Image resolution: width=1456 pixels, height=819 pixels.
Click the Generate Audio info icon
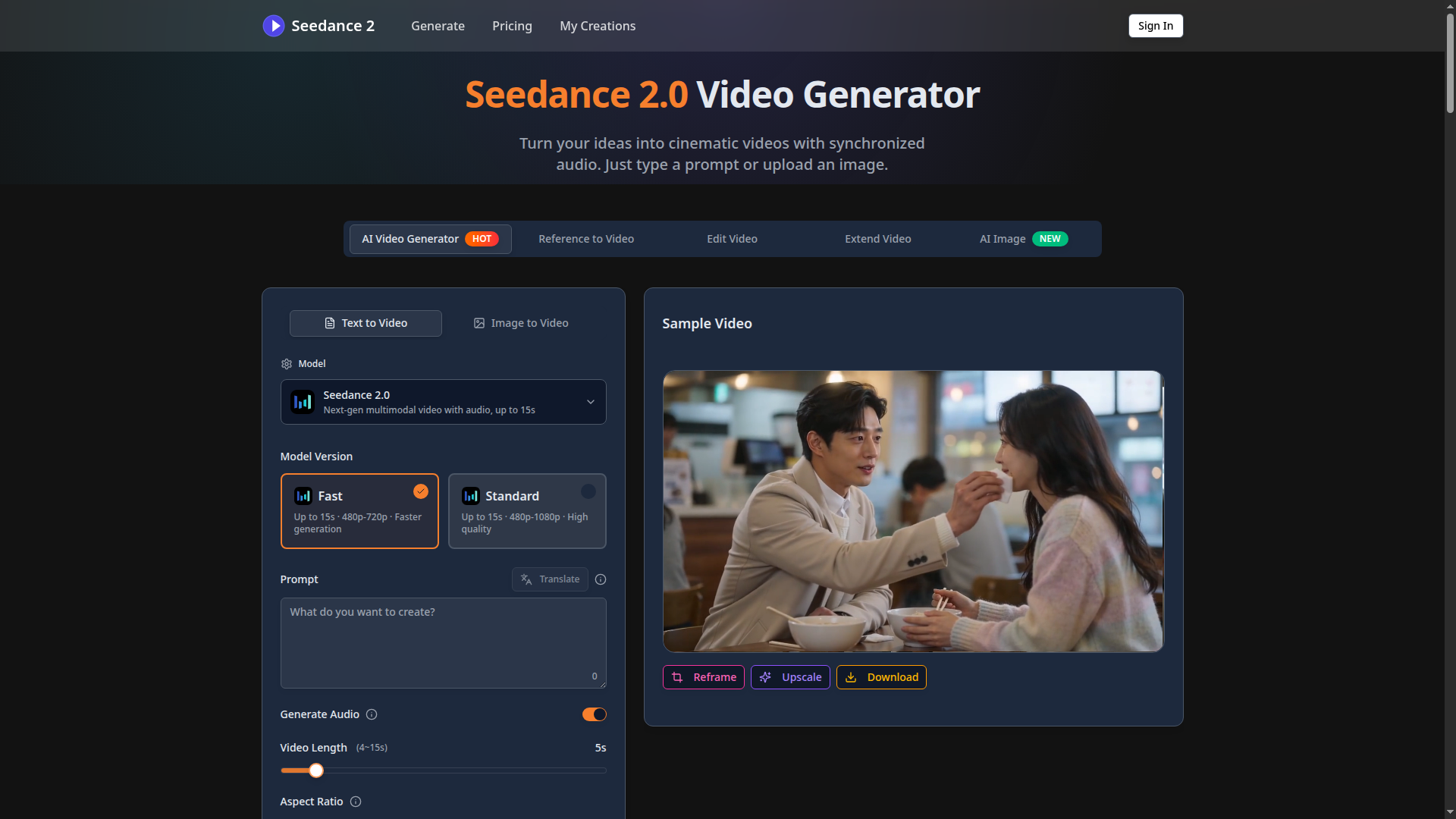pyautogui.click(x=372, y=714)
